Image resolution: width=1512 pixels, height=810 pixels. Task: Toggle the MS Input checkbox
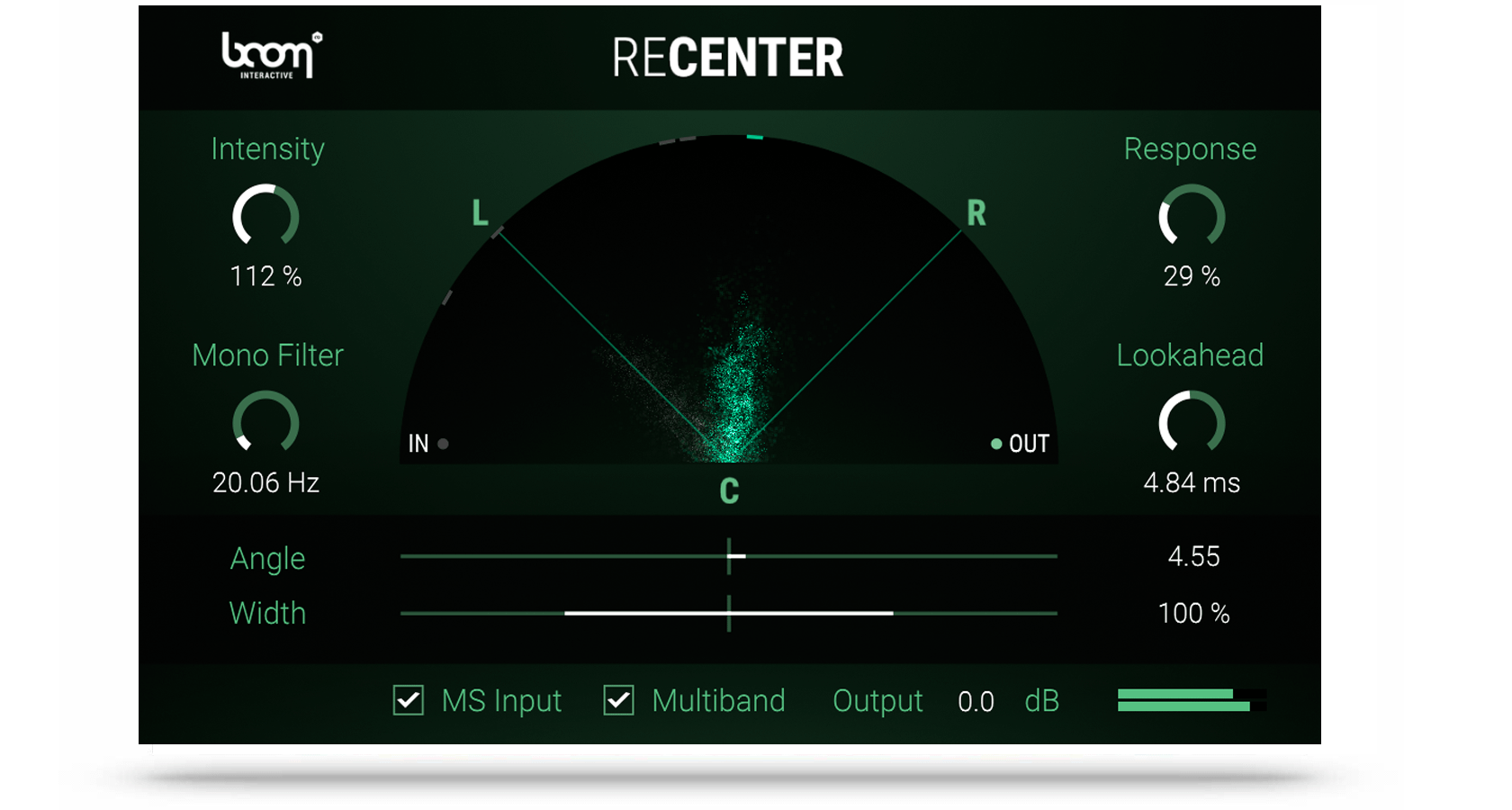(409, 700)
